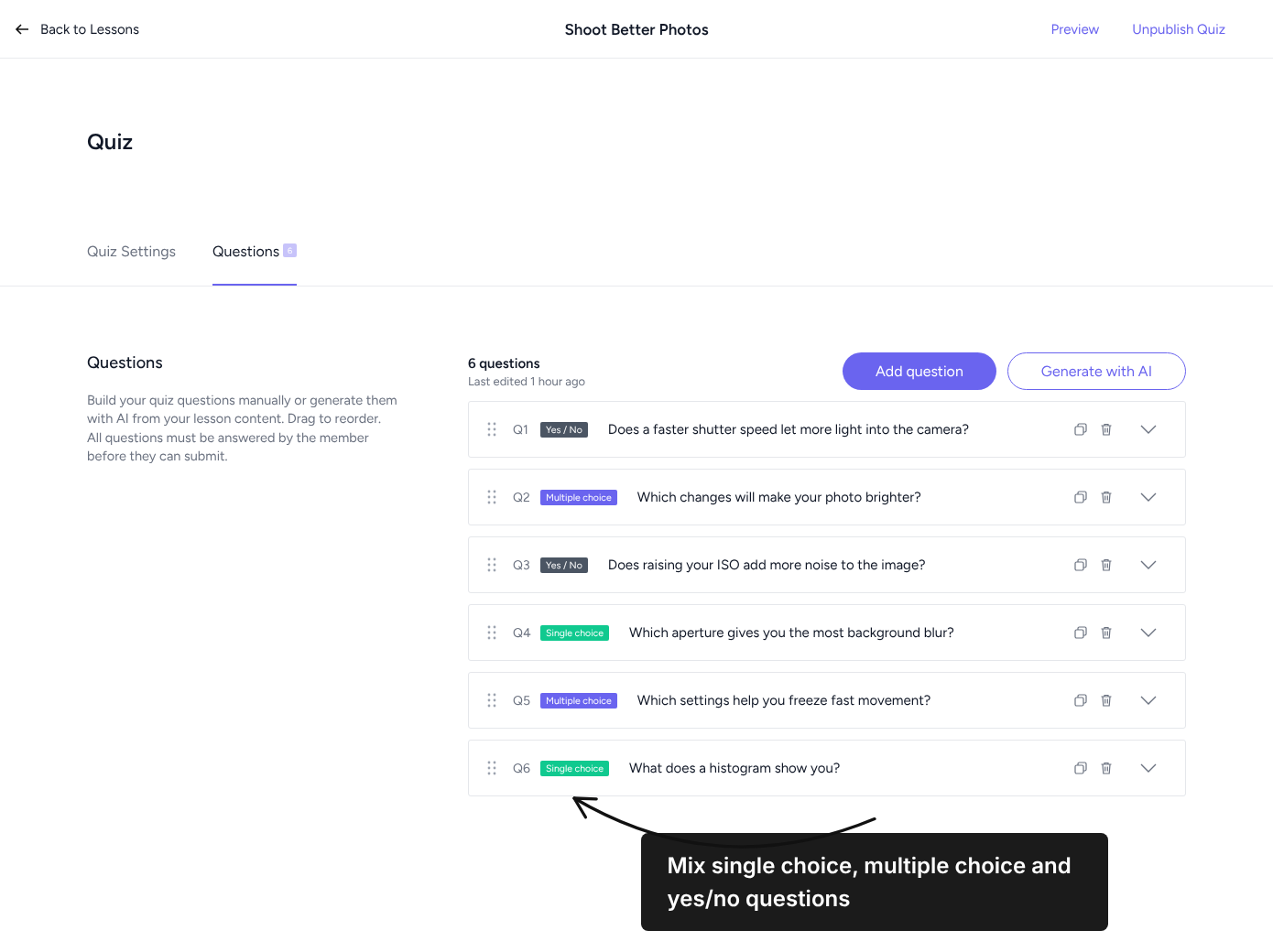Viewport: 1273px width, 952px height.
Task: Click question text 'What does a histogram show you?'
Action: point(734,768)
